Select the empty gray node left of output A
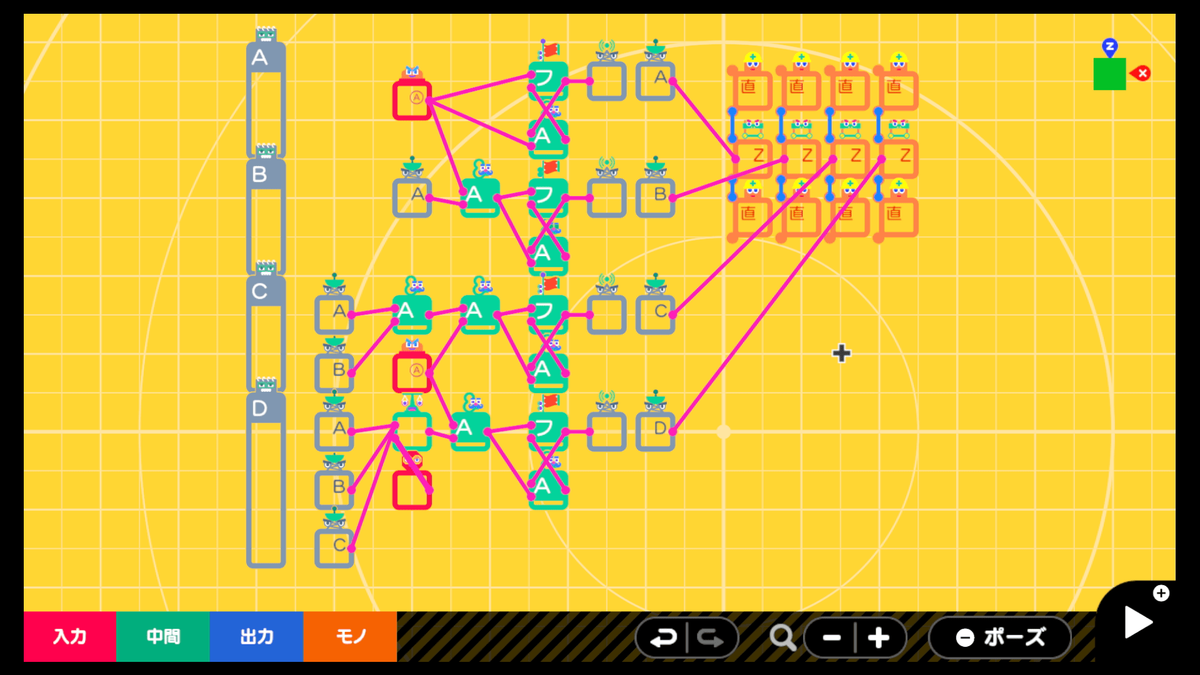Image resolution: width=1200 pixels, height=675 pixels. 606,80
